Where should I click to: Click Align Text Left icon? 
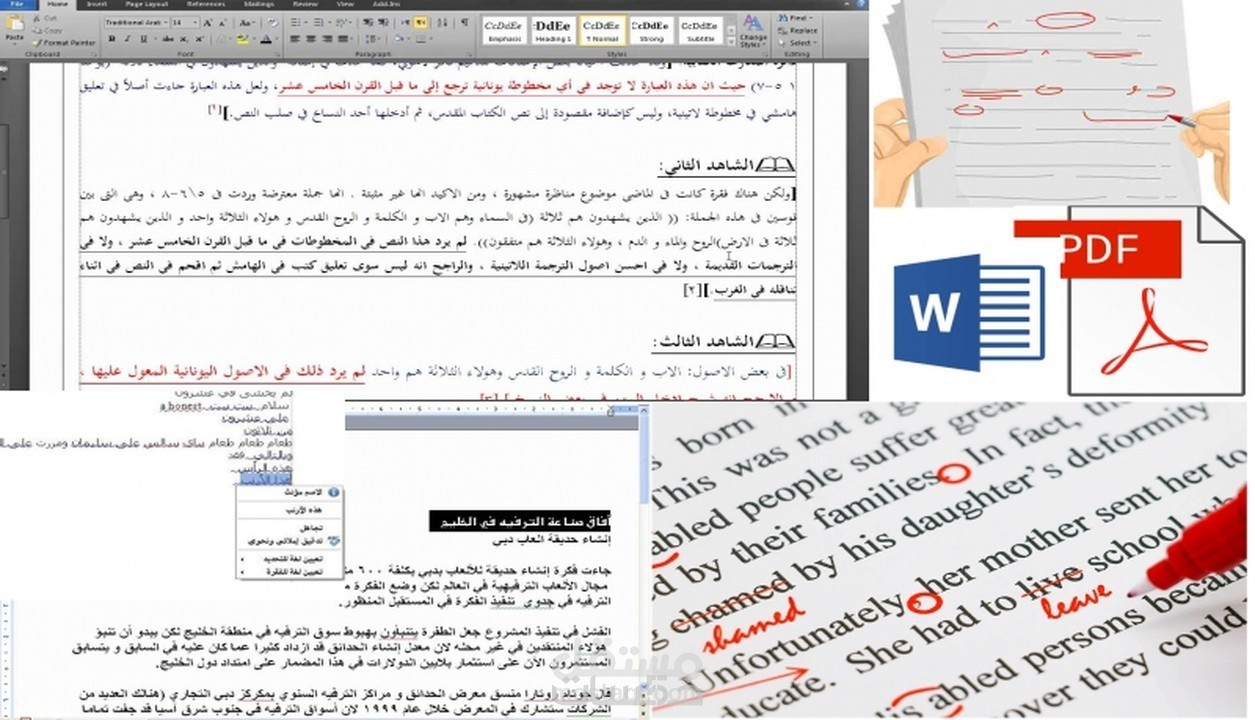tap(295, 39)
